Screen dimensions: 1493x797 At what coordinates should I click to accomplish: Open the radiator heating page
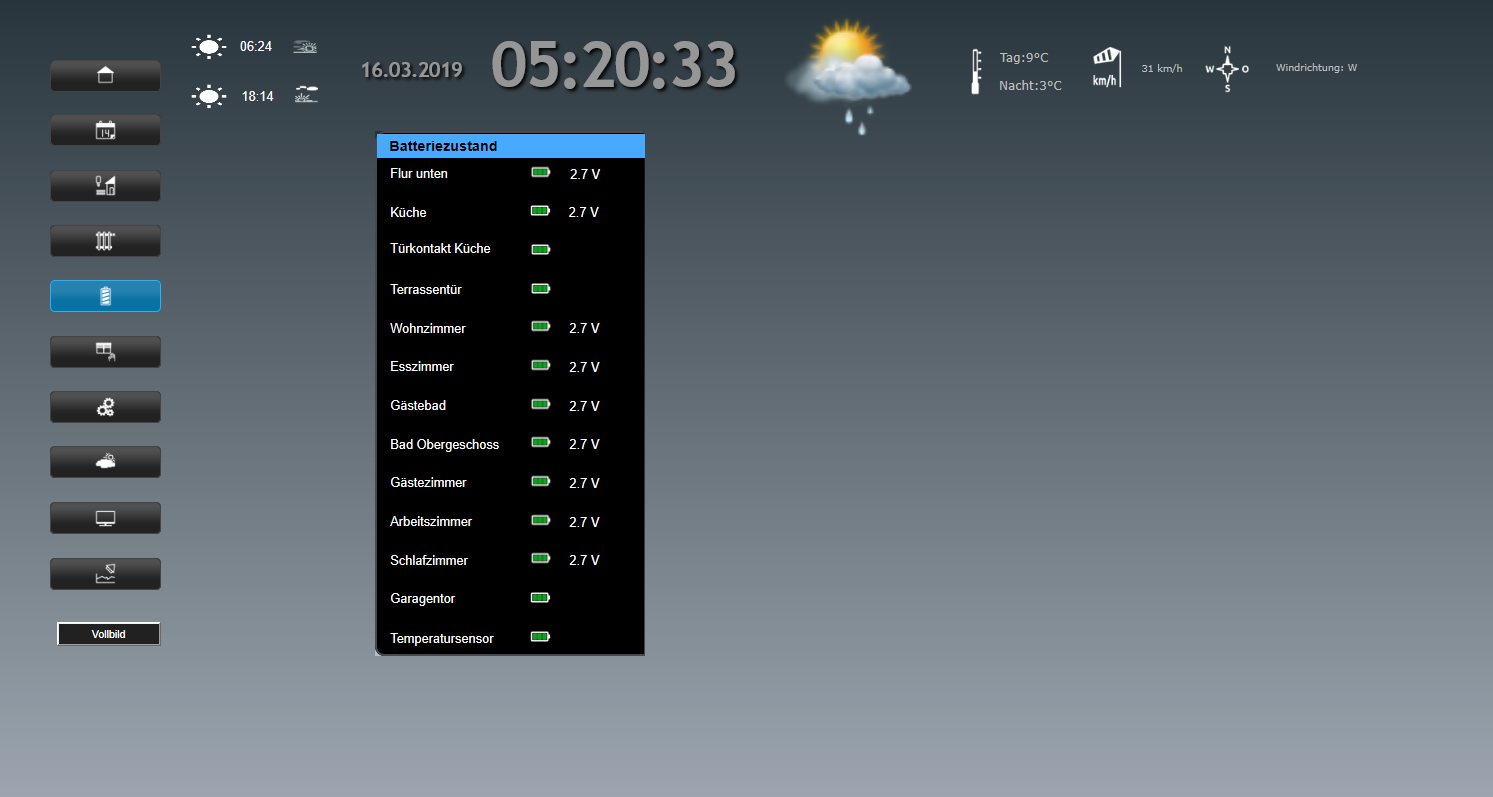pyautogui.click(x=105, y=241)
